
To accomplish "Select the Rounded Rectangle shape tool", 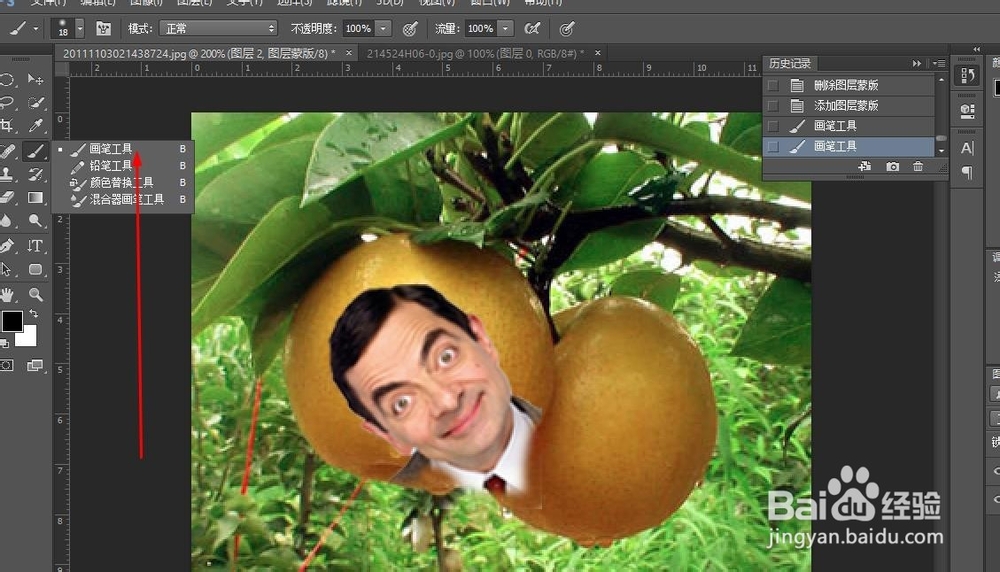I will click(36, 270).
